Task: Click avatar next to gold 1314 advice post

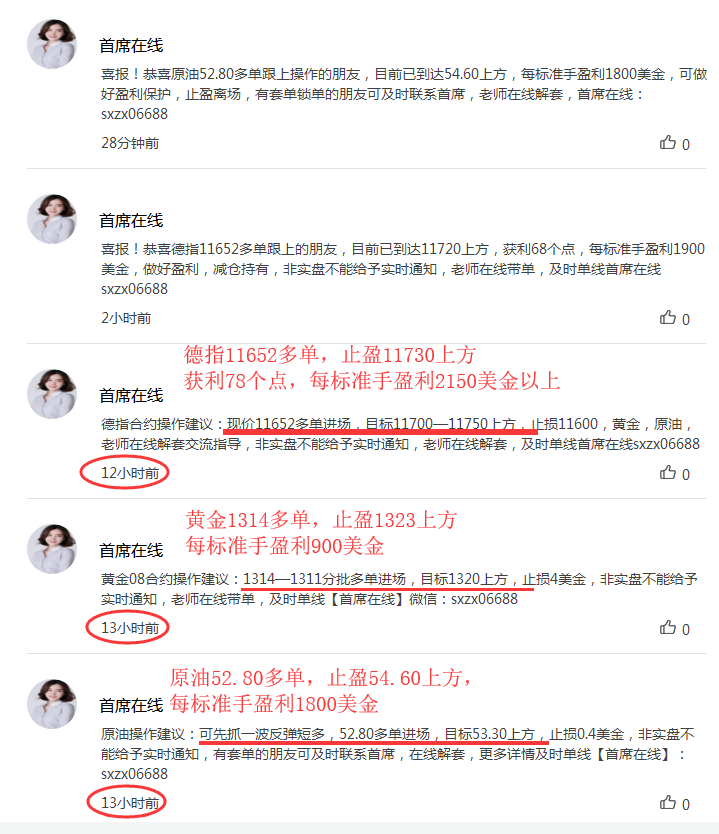Action: [52, 549]
